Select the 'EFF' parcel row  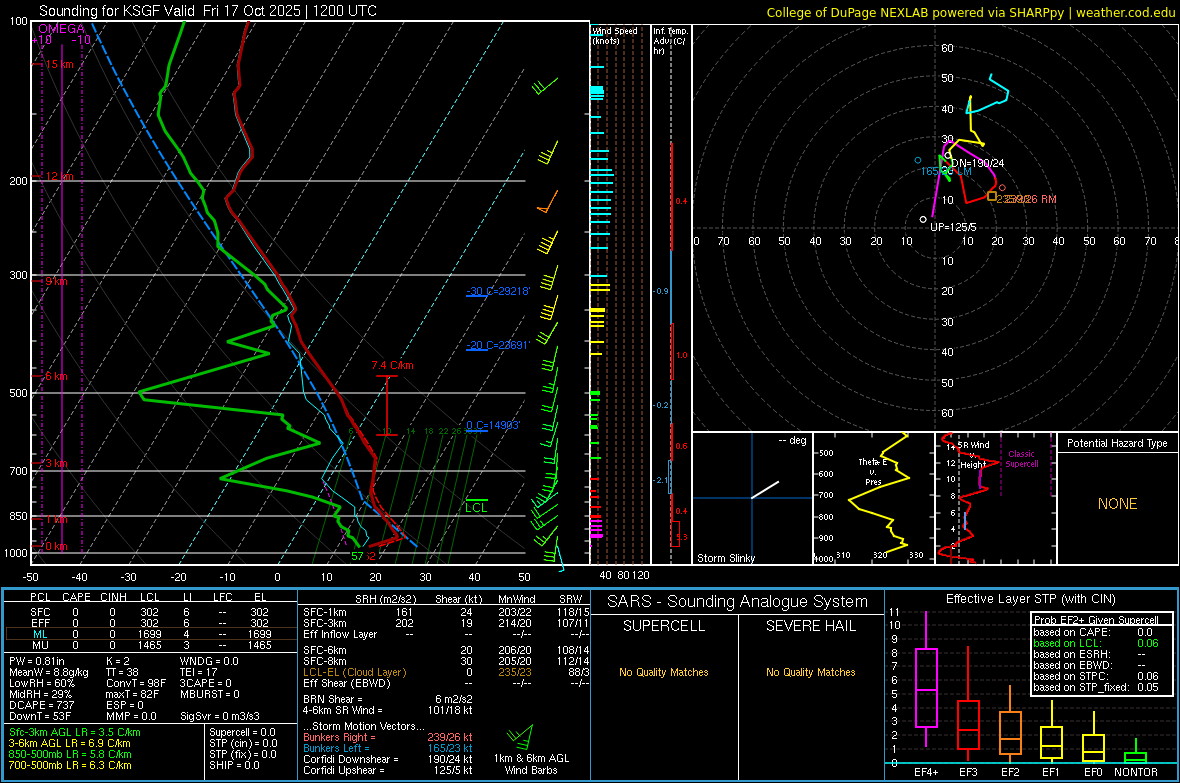(x=150, y=623)
